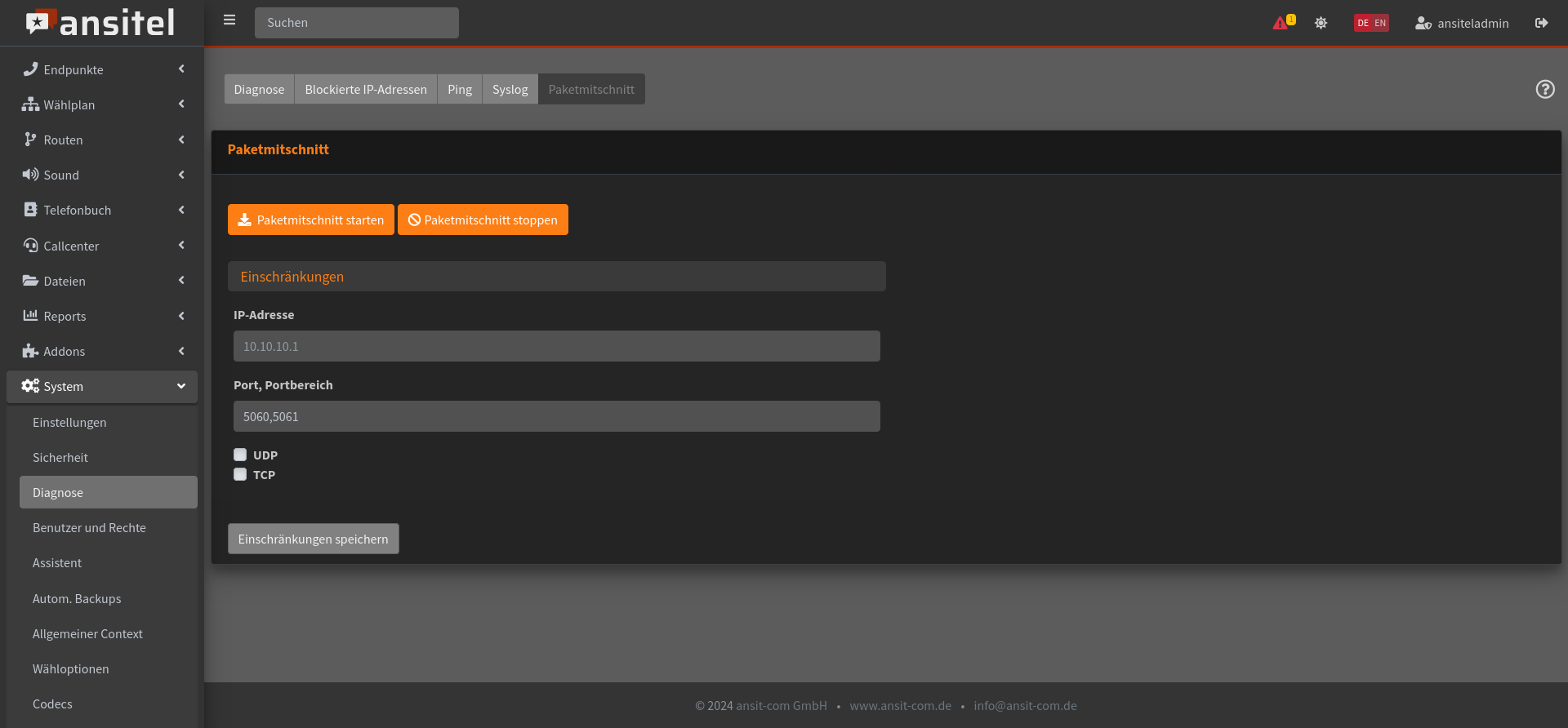1568x728 pixels.
Task: Expand the Endpunkte sidebar menu
Action: [x=102, y=69]
